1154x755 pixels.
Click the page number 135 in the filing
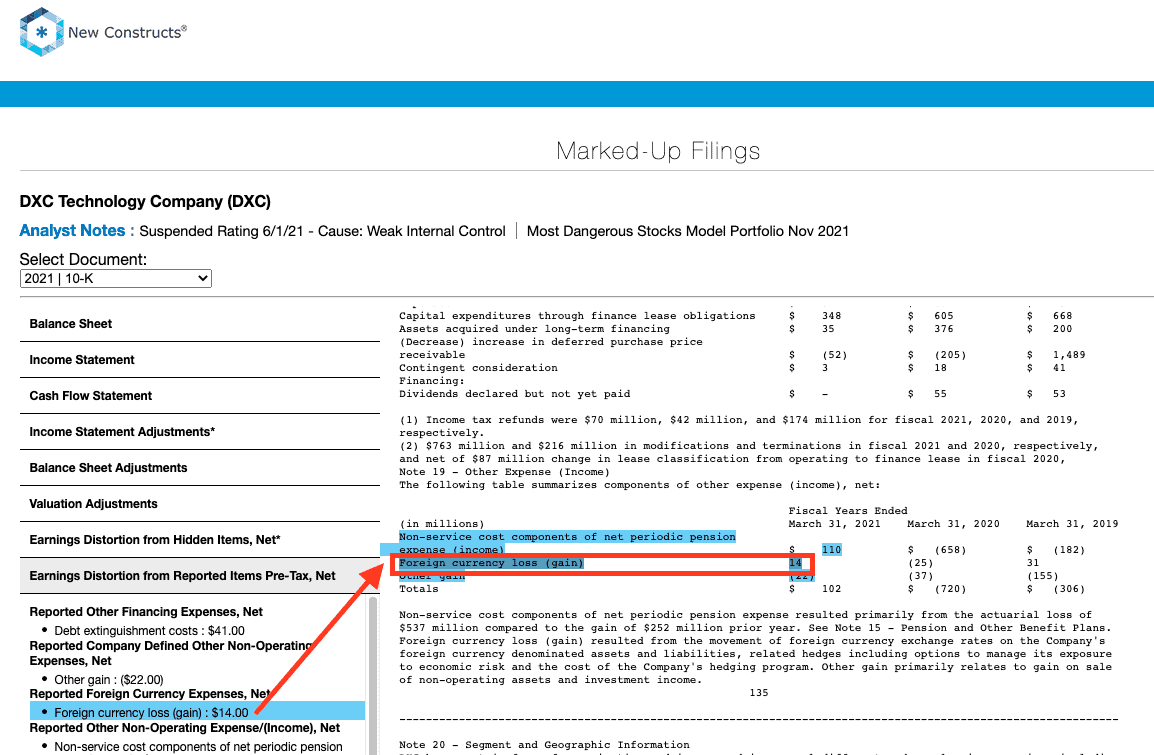759,693
